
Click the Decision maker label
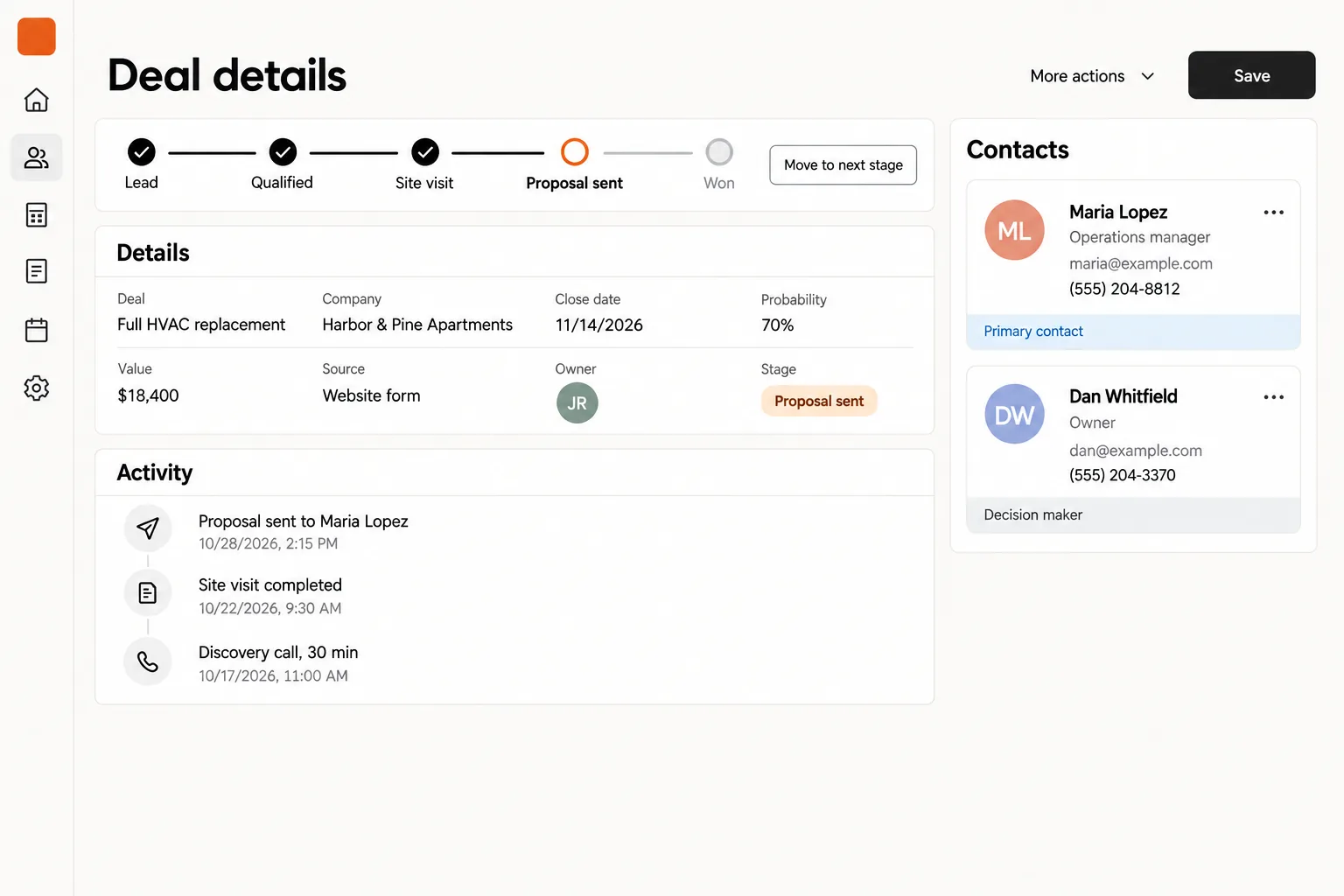point(1033,515)
